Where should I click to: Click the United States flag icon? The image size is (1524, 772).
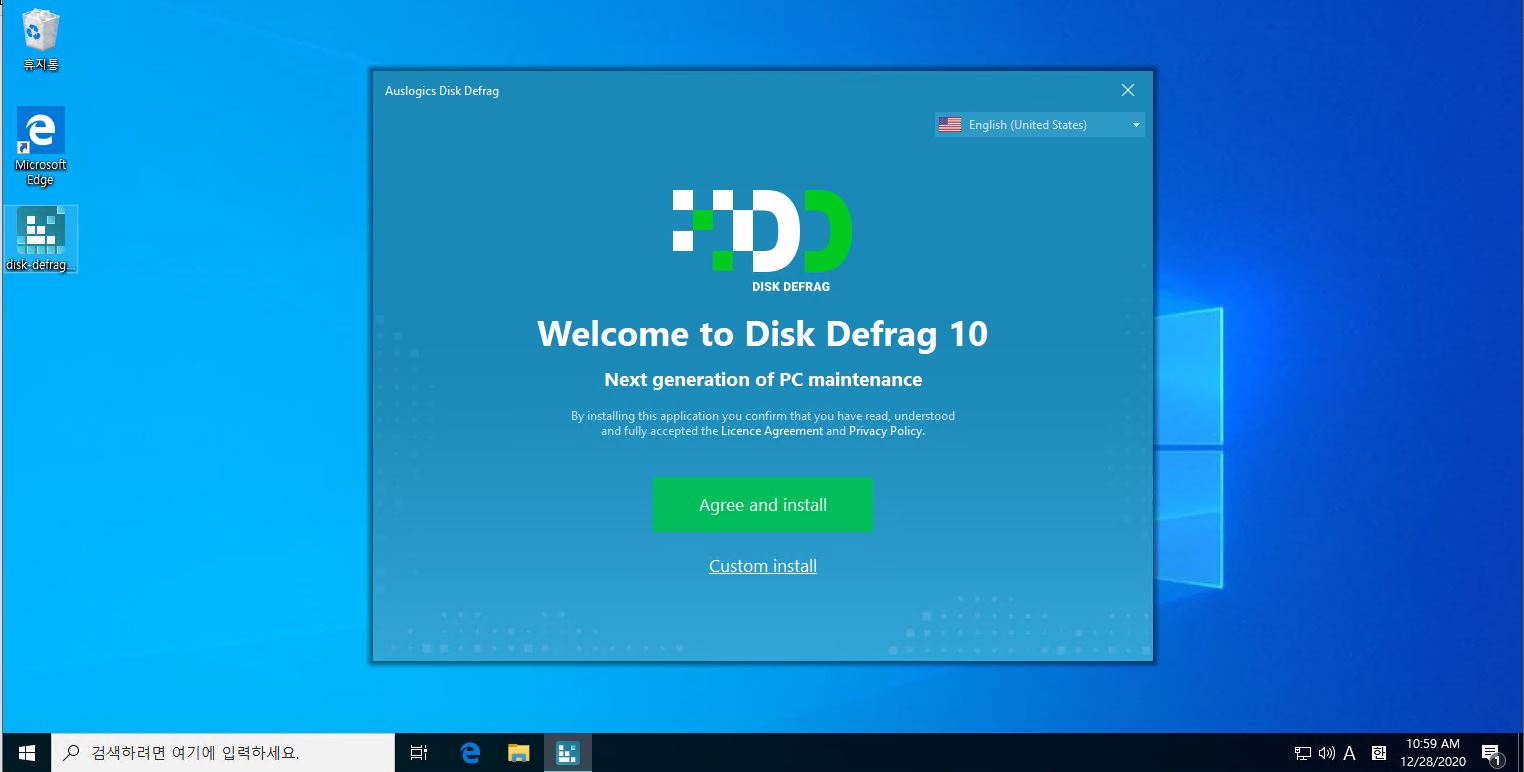[x=950, y=125]
